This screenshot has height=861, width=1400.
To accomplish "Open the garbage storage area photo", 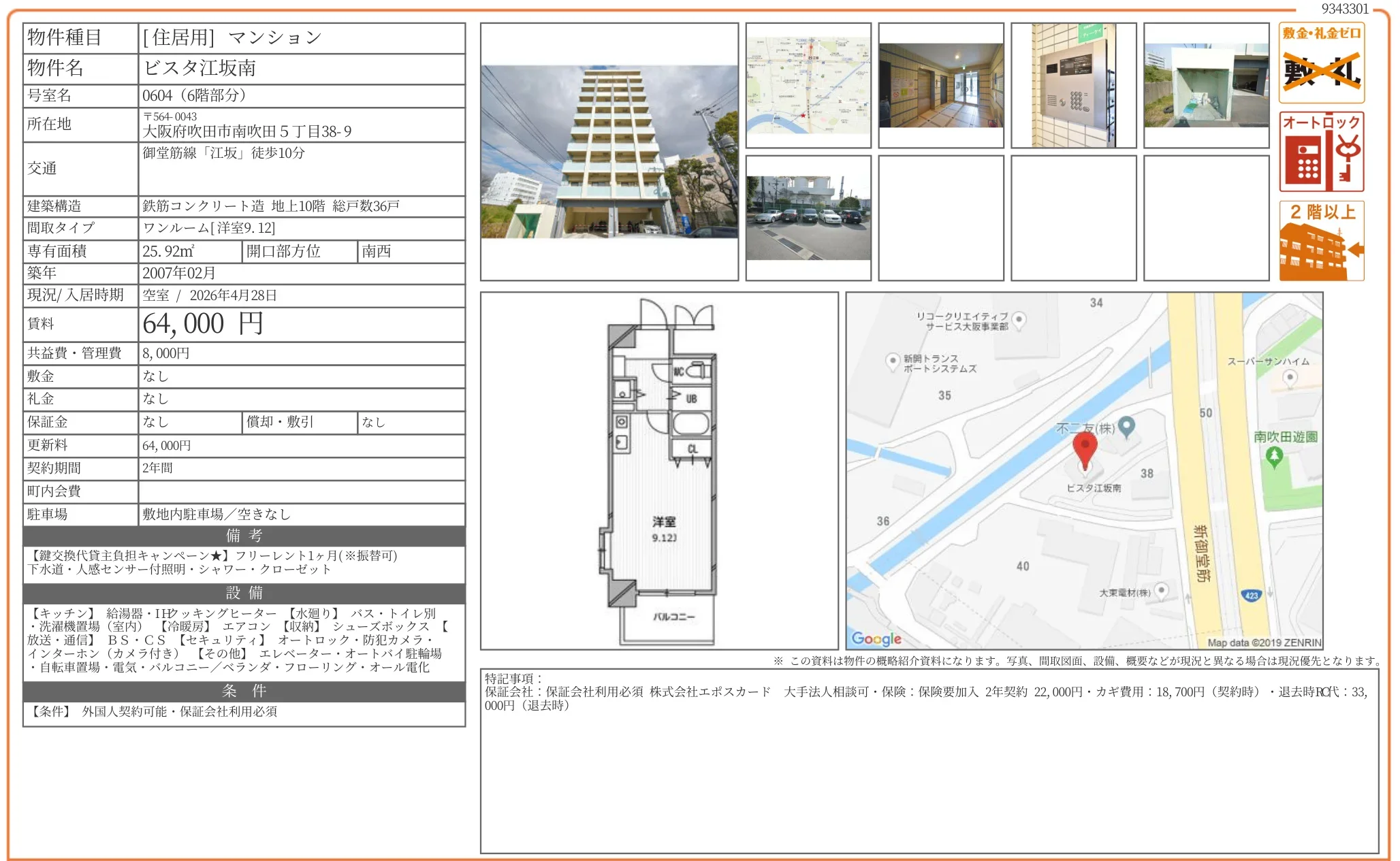I will (x=1206, y=86).
